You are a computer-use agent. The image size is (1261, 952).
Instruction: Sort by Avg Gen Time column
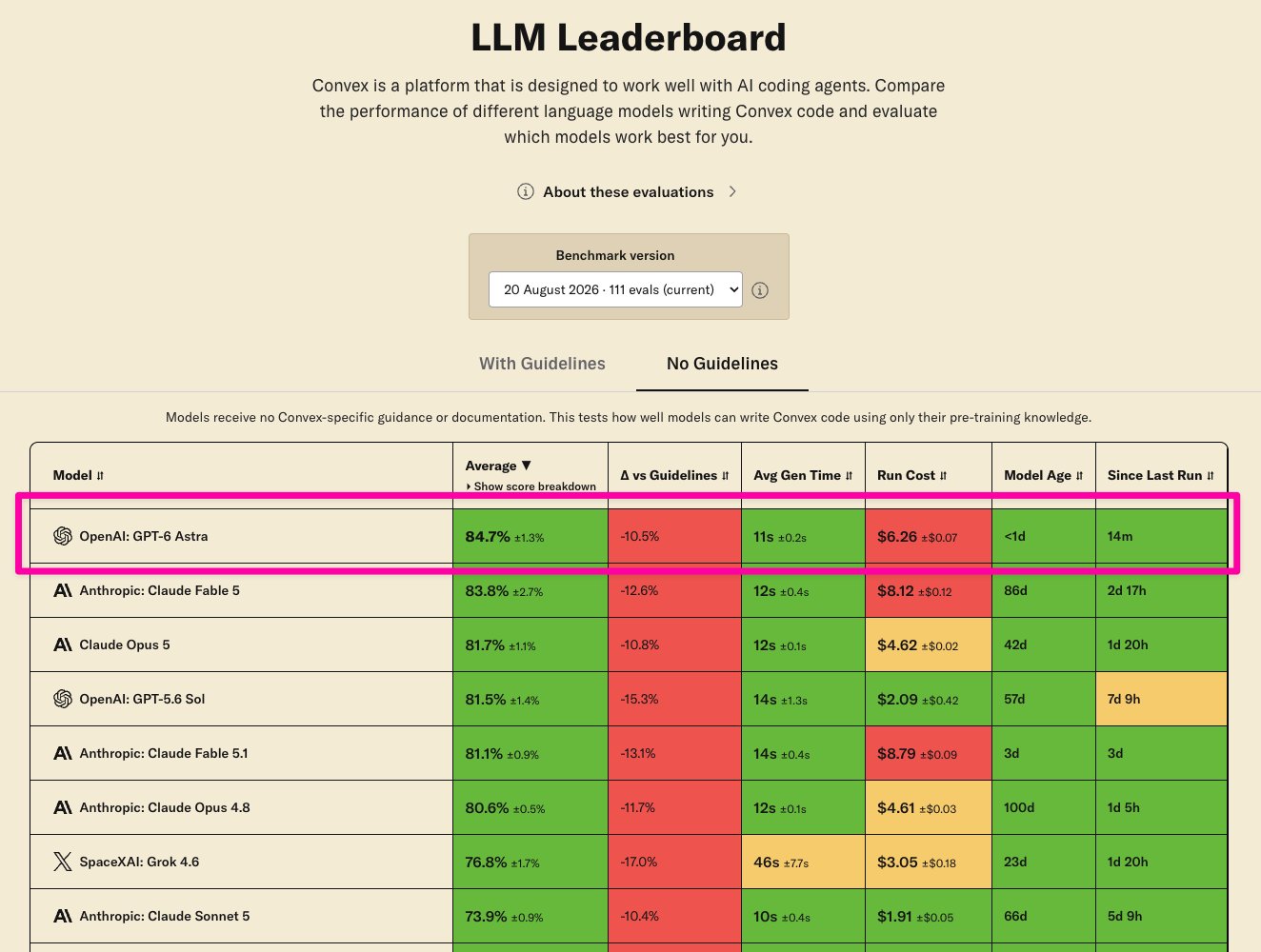coord(803,475)
